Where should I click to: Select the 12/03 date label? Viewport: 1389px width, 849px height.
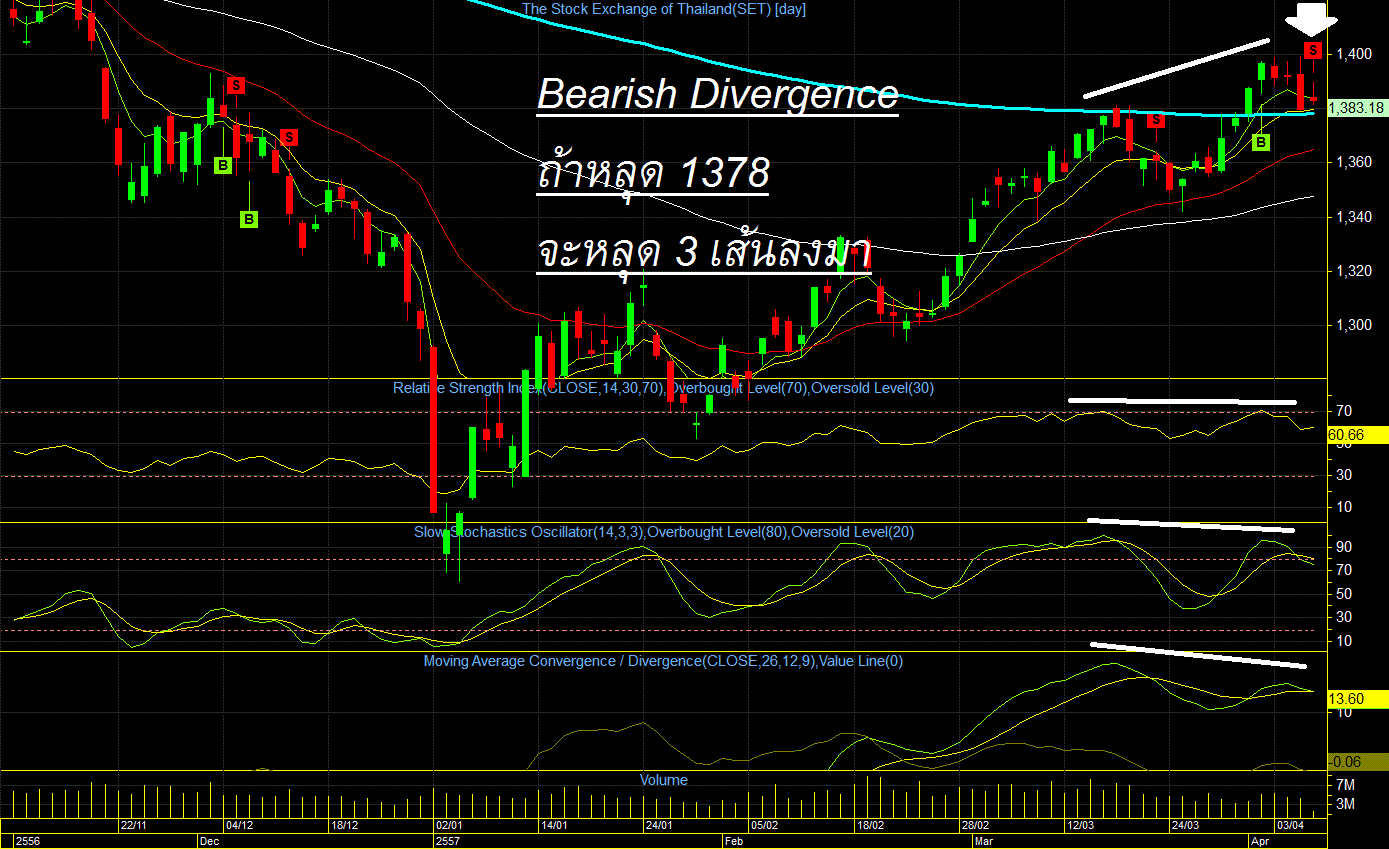[1081, 826]
